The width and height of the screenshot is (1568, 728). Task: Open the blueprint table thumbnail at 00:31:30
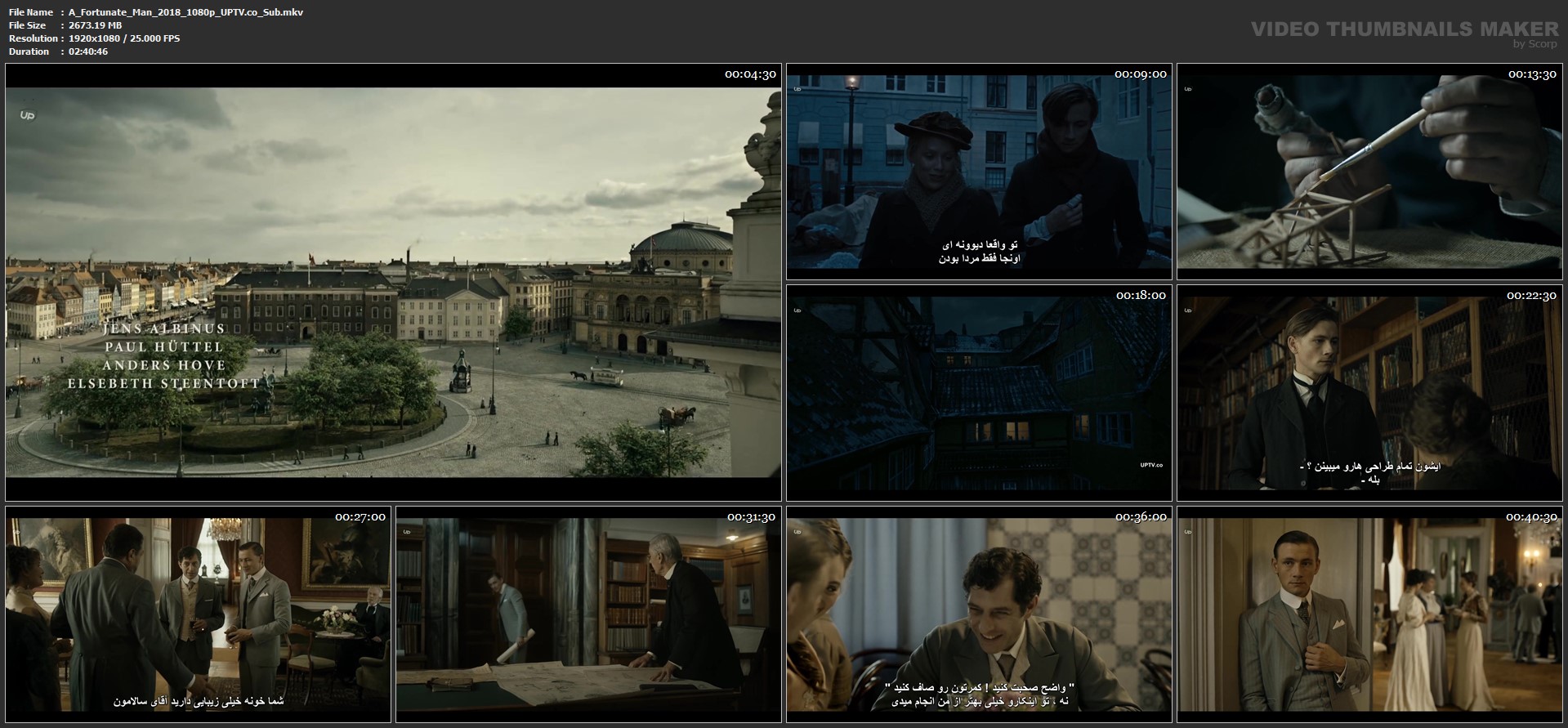[x=588, y=614]
